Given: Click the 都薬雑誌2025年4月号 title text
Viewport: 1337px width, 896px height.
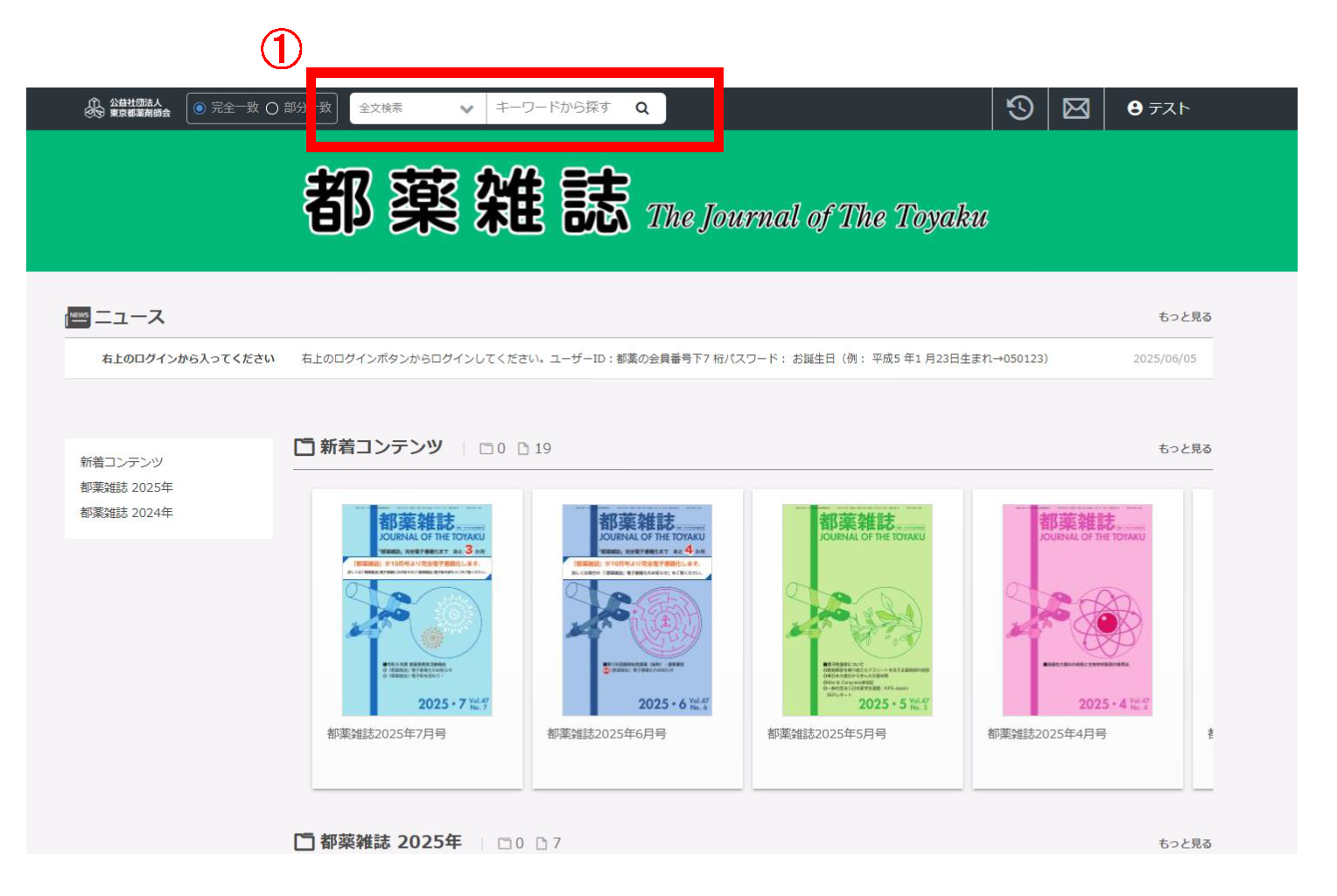Looking at the screenshot, I should (1046, 734).
